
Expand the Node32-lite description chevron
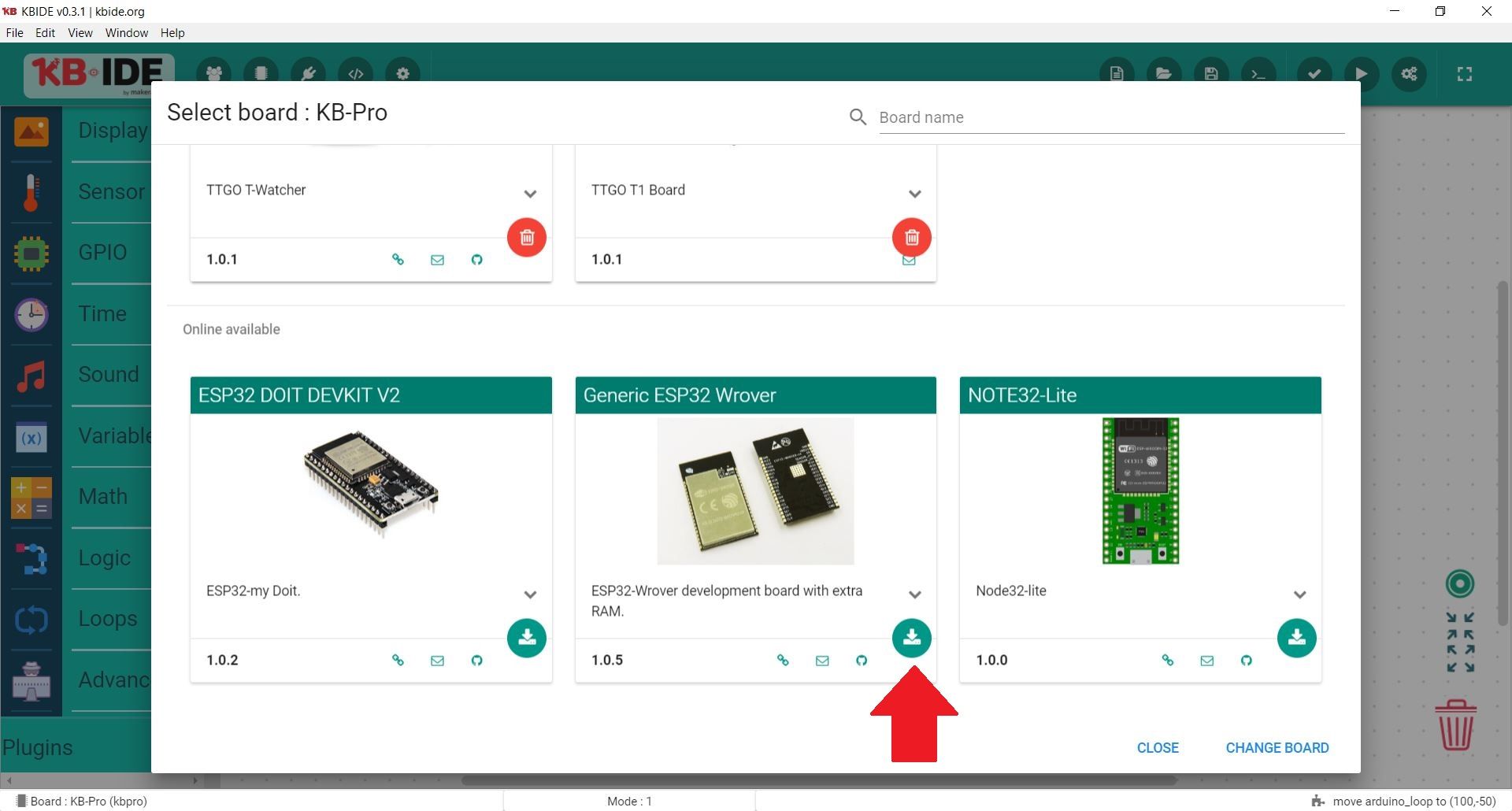[x=1300, y=594]
